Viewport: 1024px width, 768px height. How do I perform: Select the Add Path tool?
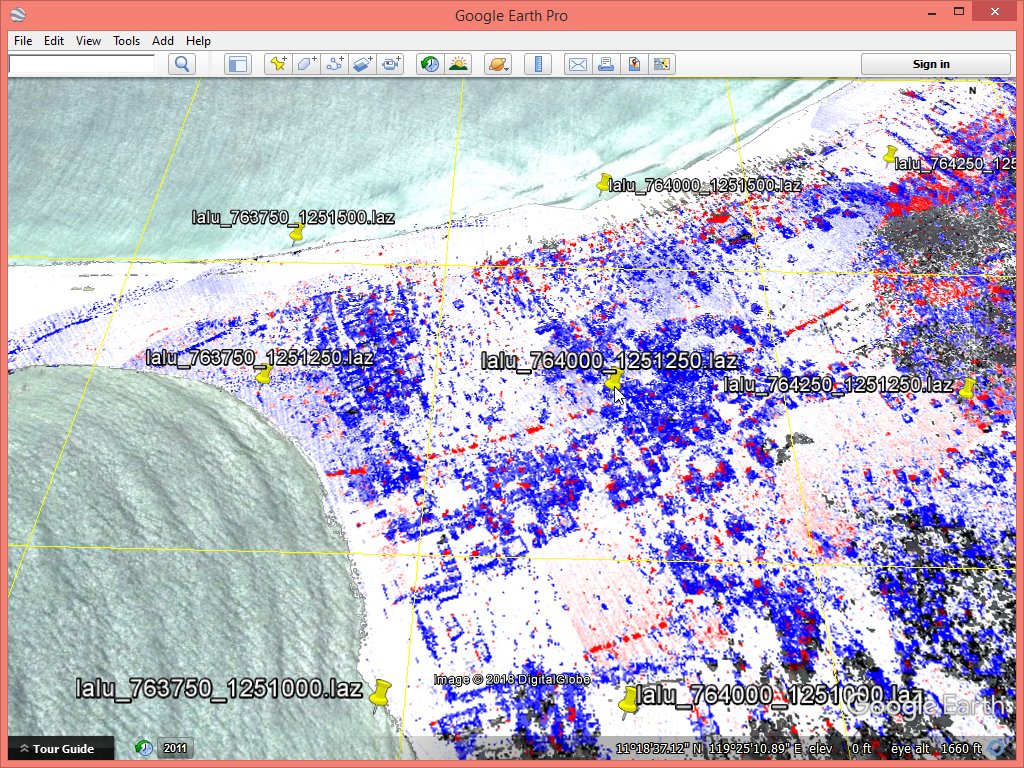pos(334,64)
